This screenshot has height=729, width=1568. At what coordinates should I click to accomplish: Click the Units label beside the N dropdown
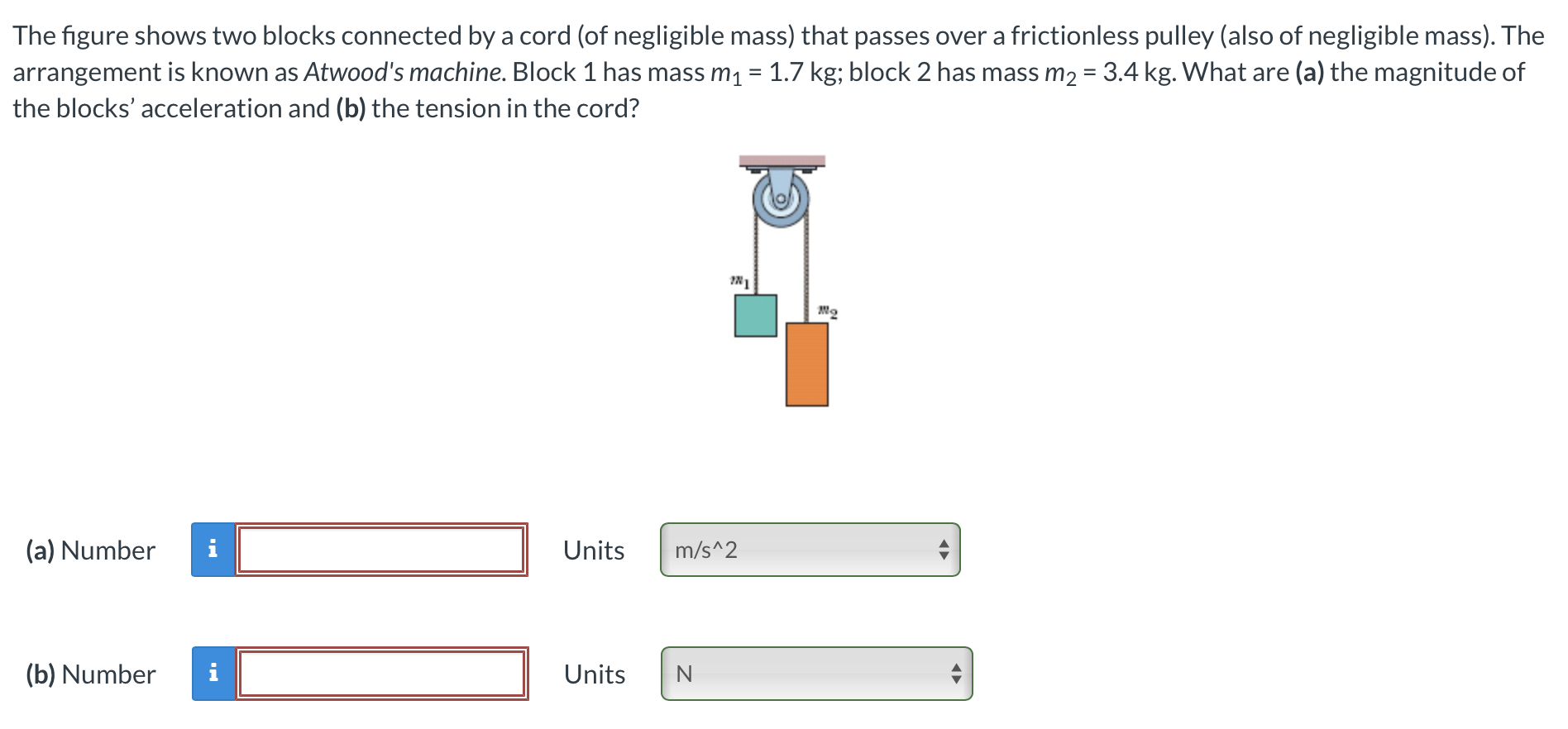593,674
